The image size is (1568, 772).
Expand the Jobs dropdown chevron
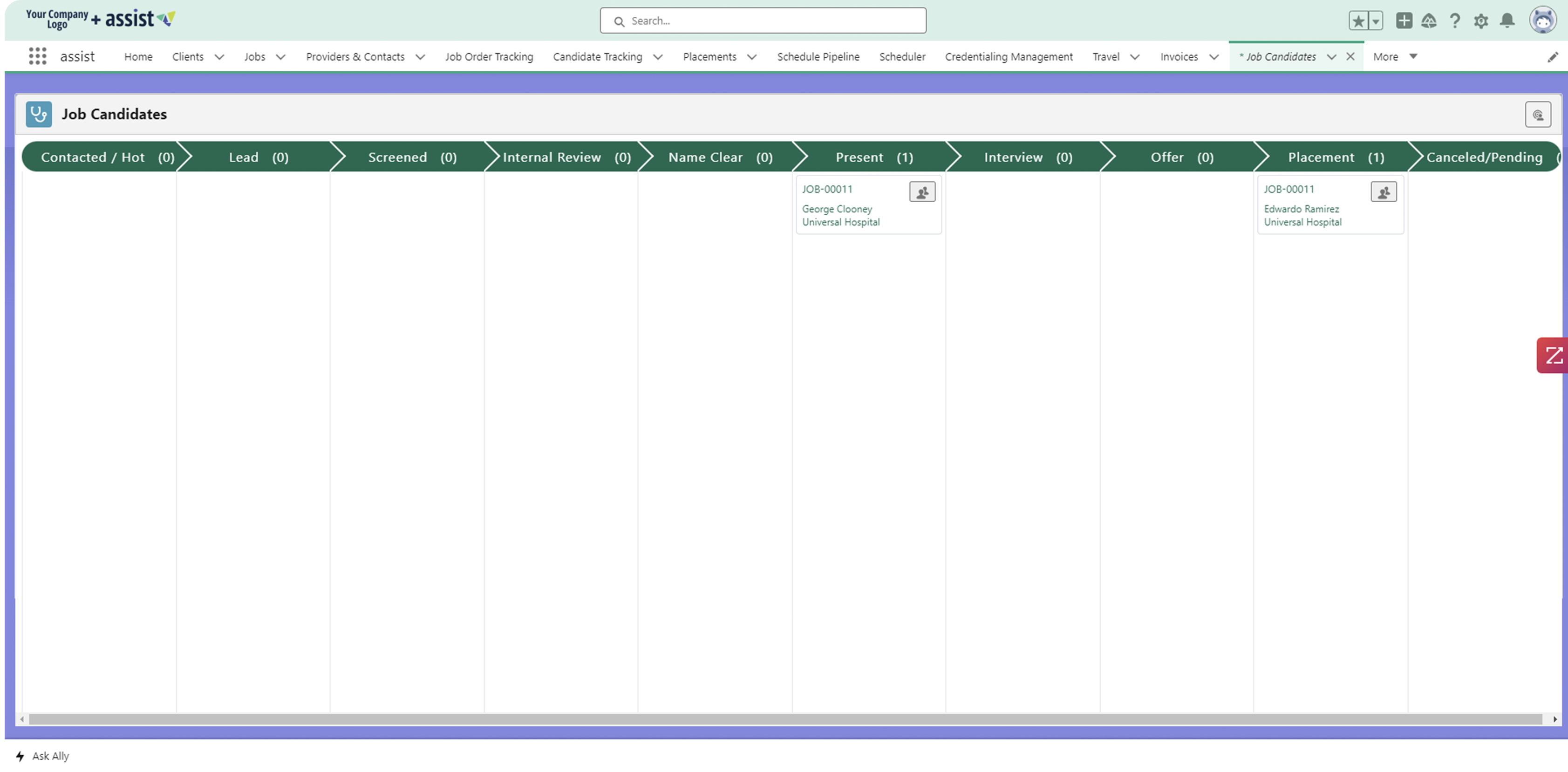(280, 57)
